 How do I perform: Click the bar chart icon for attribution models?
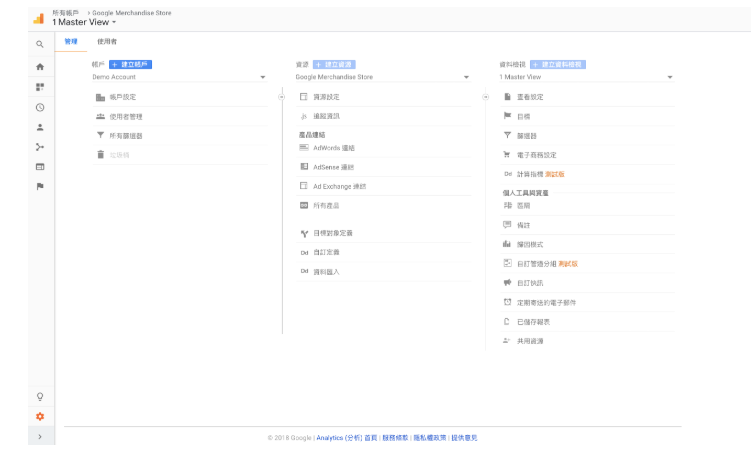tap(507, 244)
